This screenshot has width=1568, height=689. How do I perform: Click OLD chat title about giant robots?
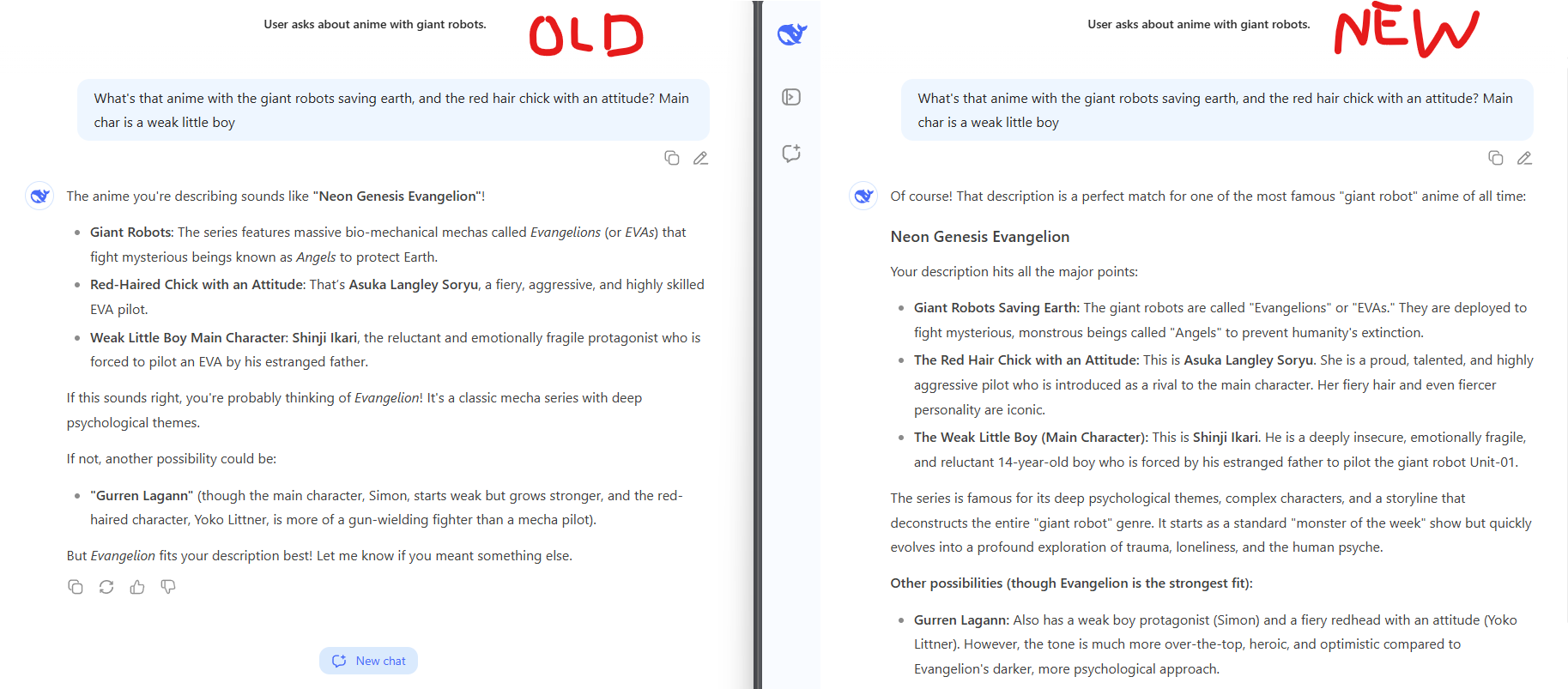[375, 24]
